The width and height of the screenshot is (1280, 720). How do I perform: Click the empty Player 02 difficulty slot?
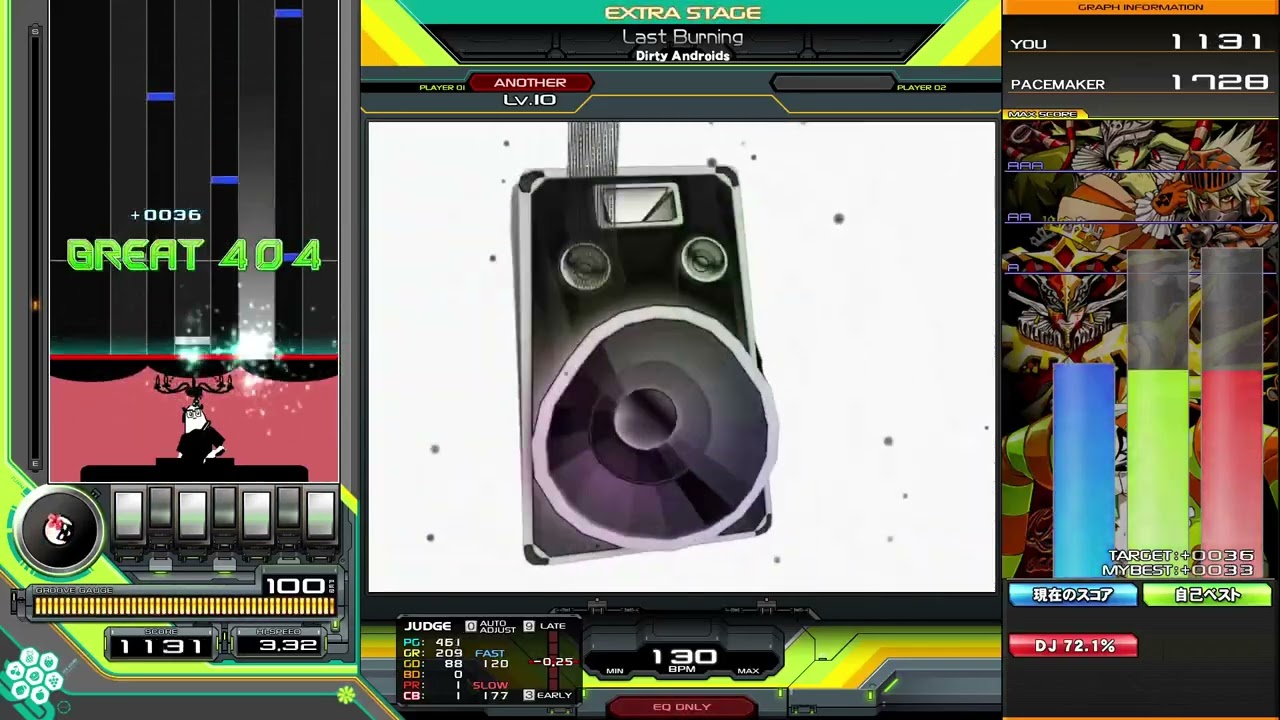(831, 83)
